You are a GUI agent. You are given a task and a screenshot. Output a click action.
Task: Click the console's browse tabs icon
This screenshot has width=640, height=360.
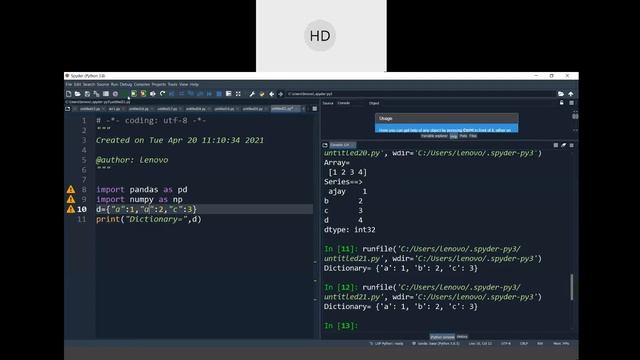point(325,145)
